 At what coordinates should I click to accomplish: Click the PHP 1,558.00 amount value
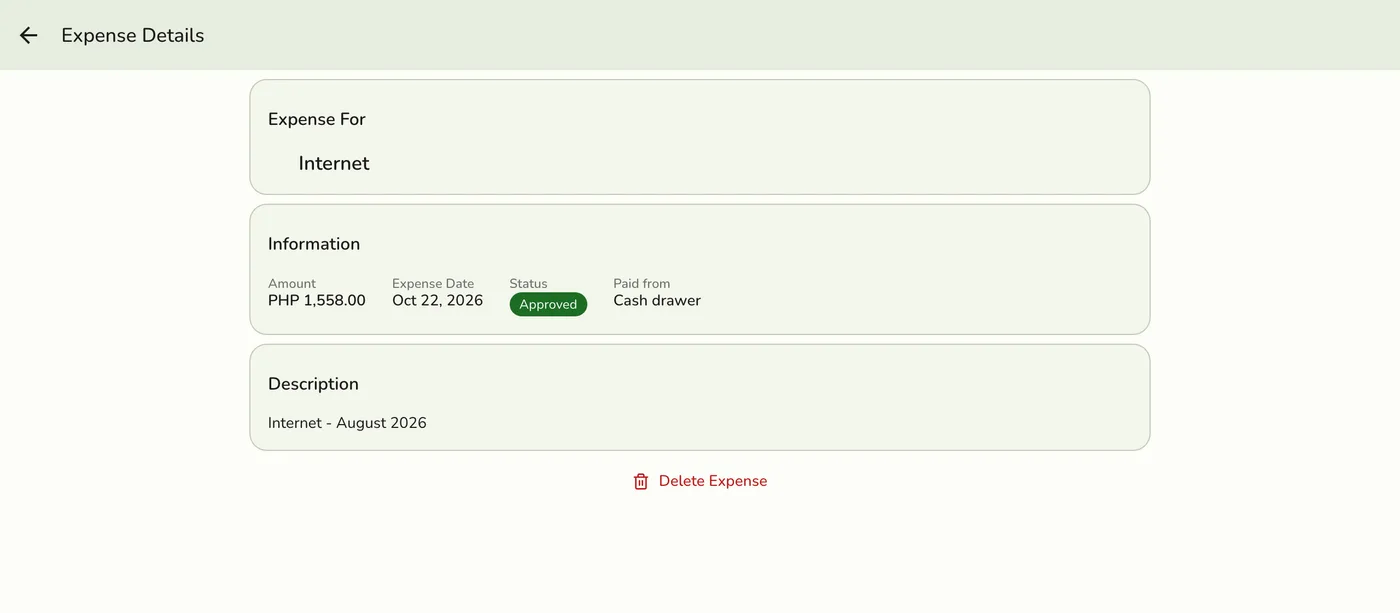pyautogui.click(x=317, y=300)
